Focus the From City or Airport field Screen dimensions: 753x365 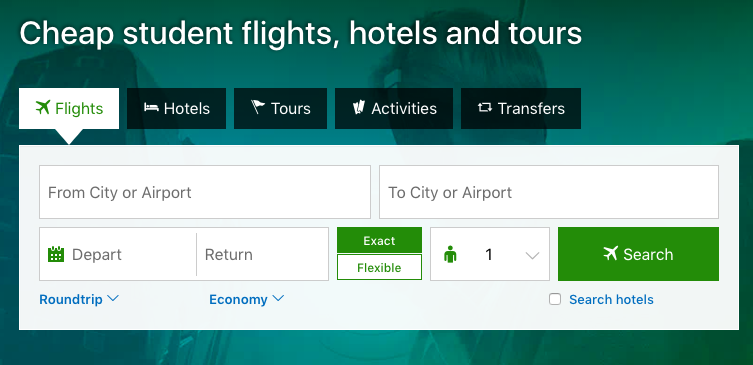coord(205,192)
